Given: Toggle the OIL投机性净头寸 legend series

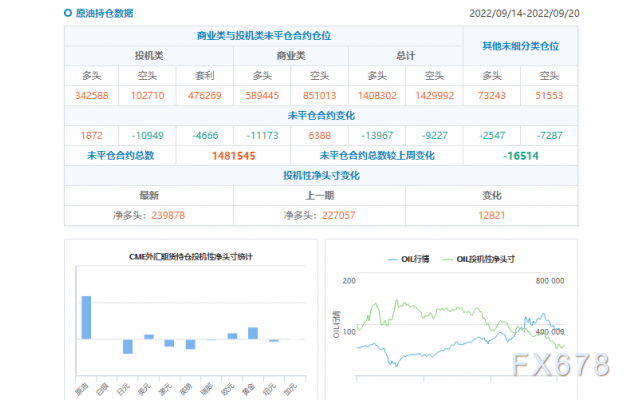Looking at the screenshot, I should click(479, 259).
